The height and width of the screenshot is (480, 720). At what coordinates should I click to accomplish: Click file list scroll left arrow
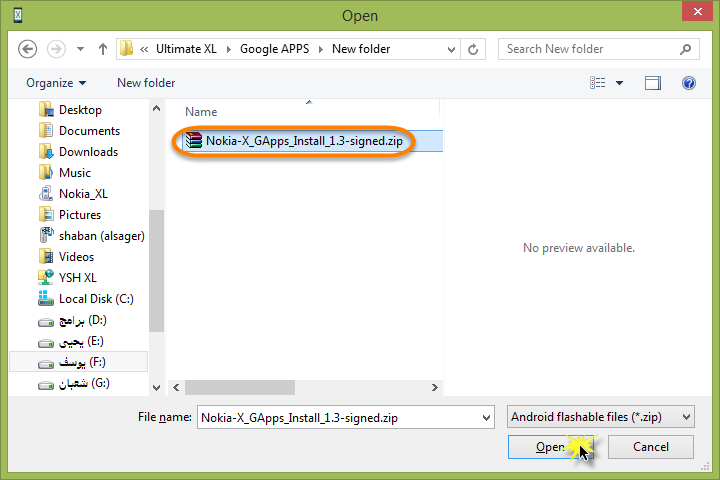point(176,388)
